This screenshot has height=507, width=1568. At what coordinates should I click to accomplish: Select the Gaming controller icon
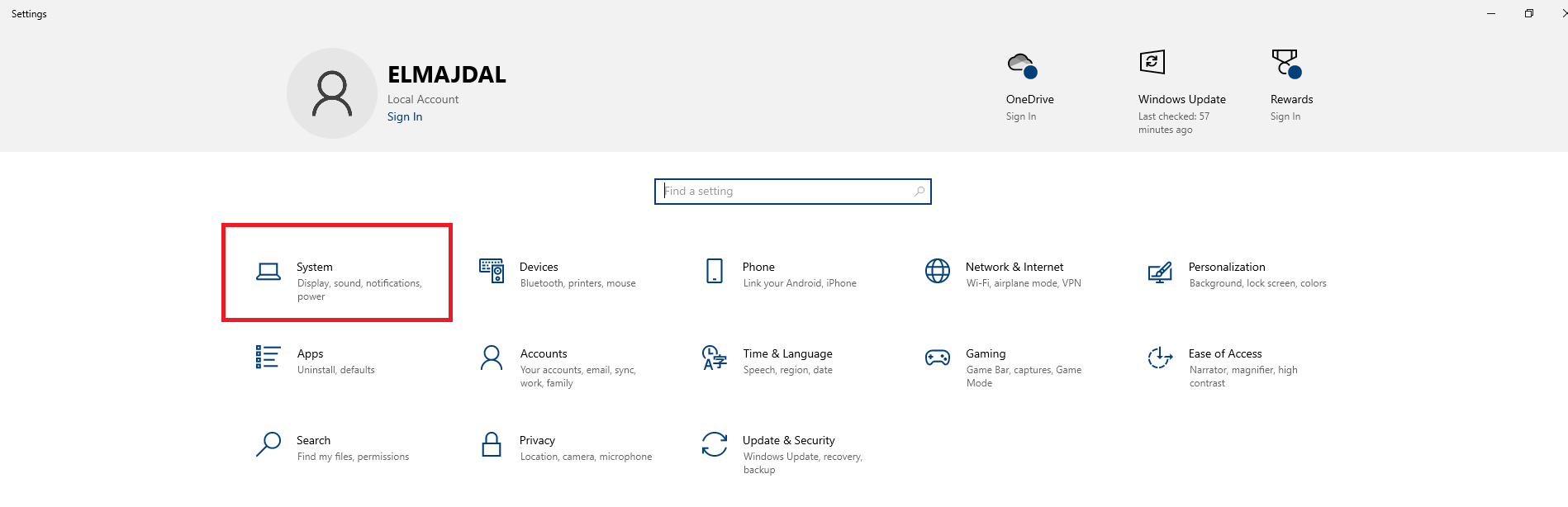(938, 358)
